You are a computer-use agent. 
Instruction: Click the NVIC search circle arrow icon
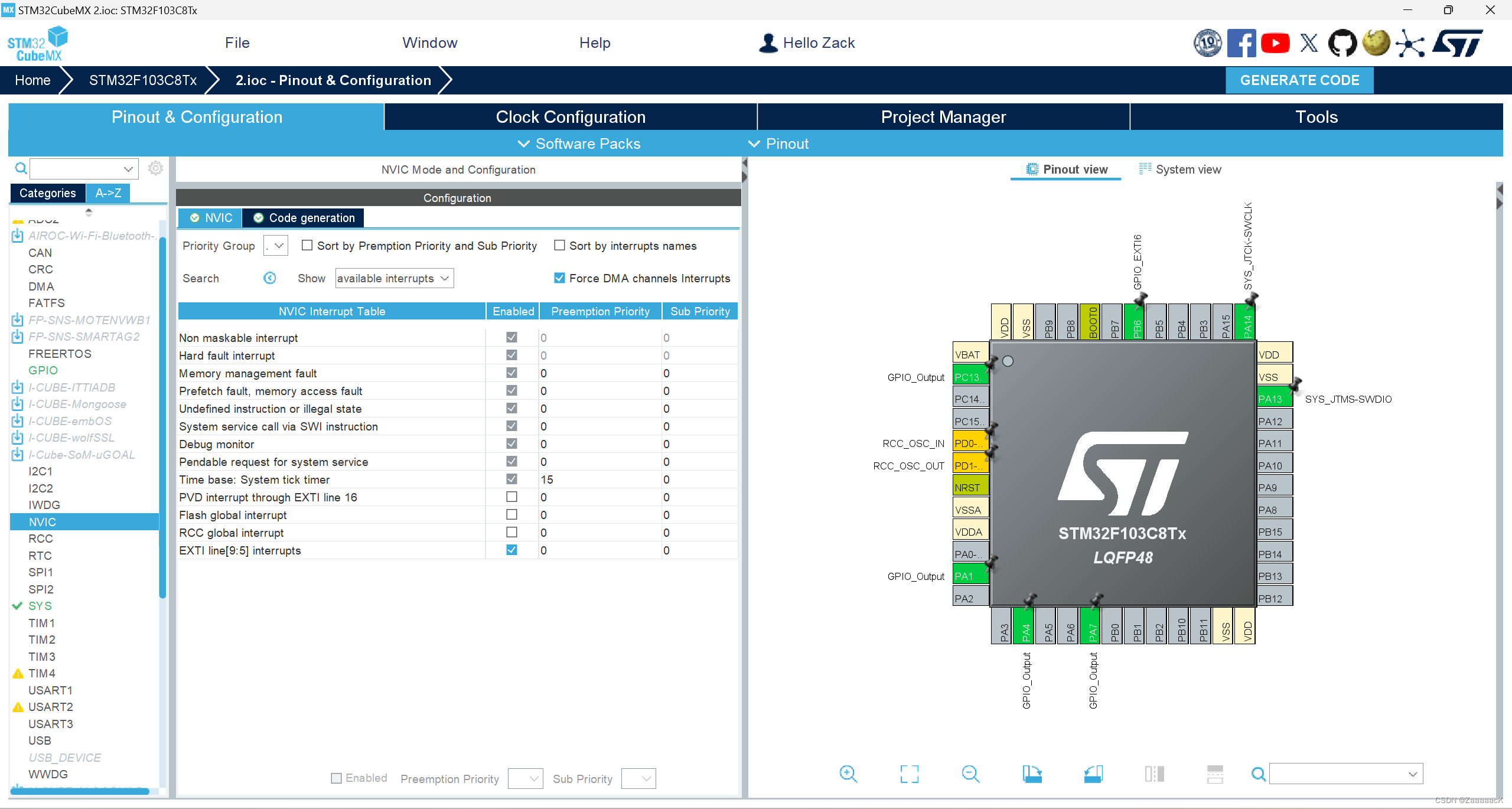(x=269, y=278)
